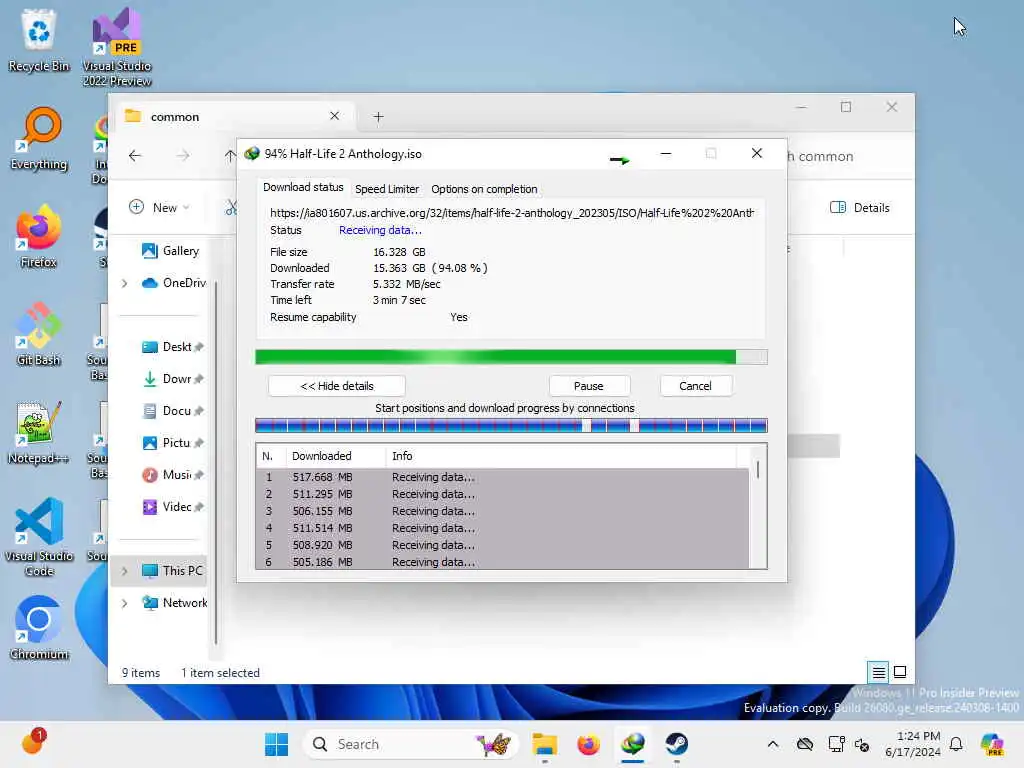This screenshot has width=1024, height=768.
Task: Open Downloads pinned folder in sidebar
Action: pos(172,379)
